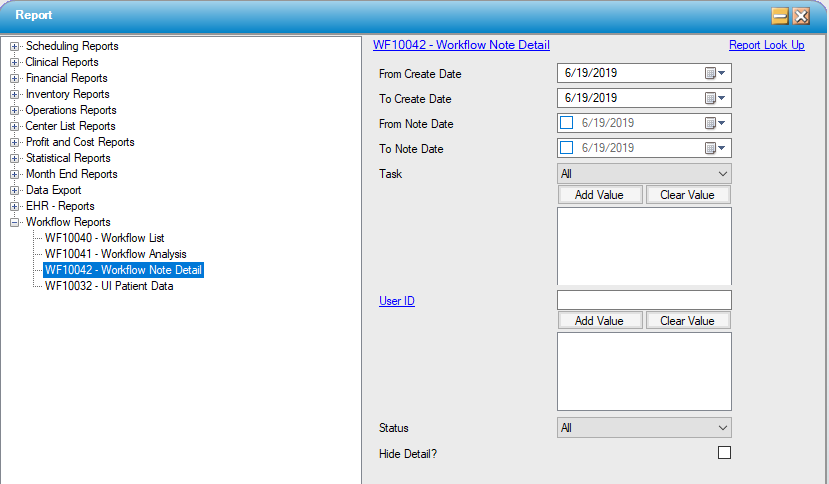Open the Report Look Up link

coord(766,45)
